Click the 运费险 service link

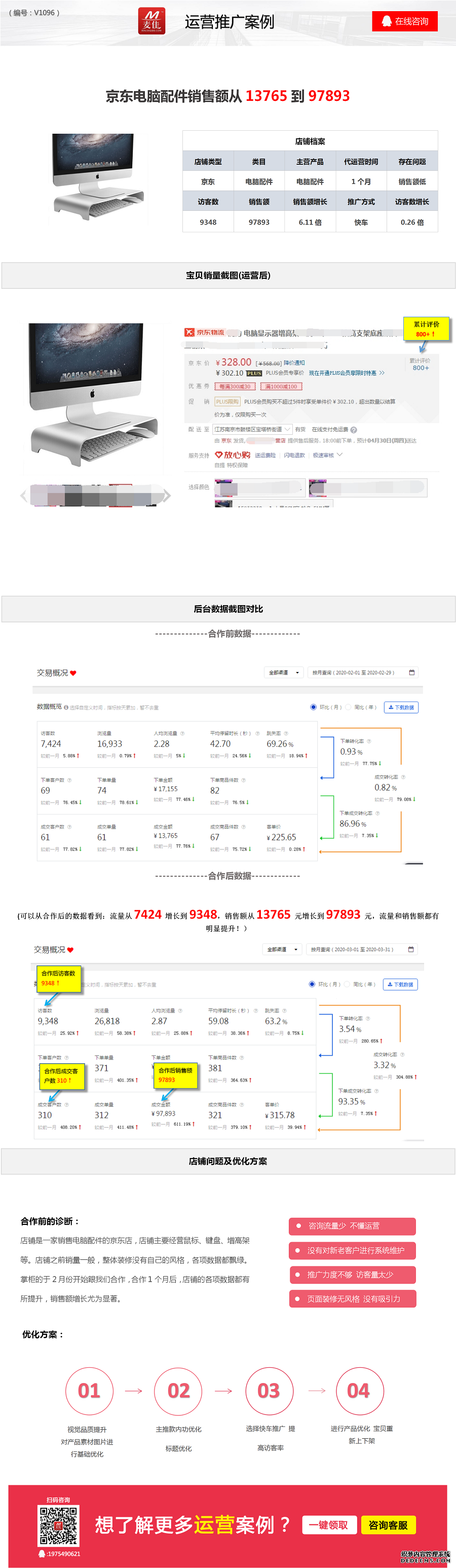pos(265,455)
